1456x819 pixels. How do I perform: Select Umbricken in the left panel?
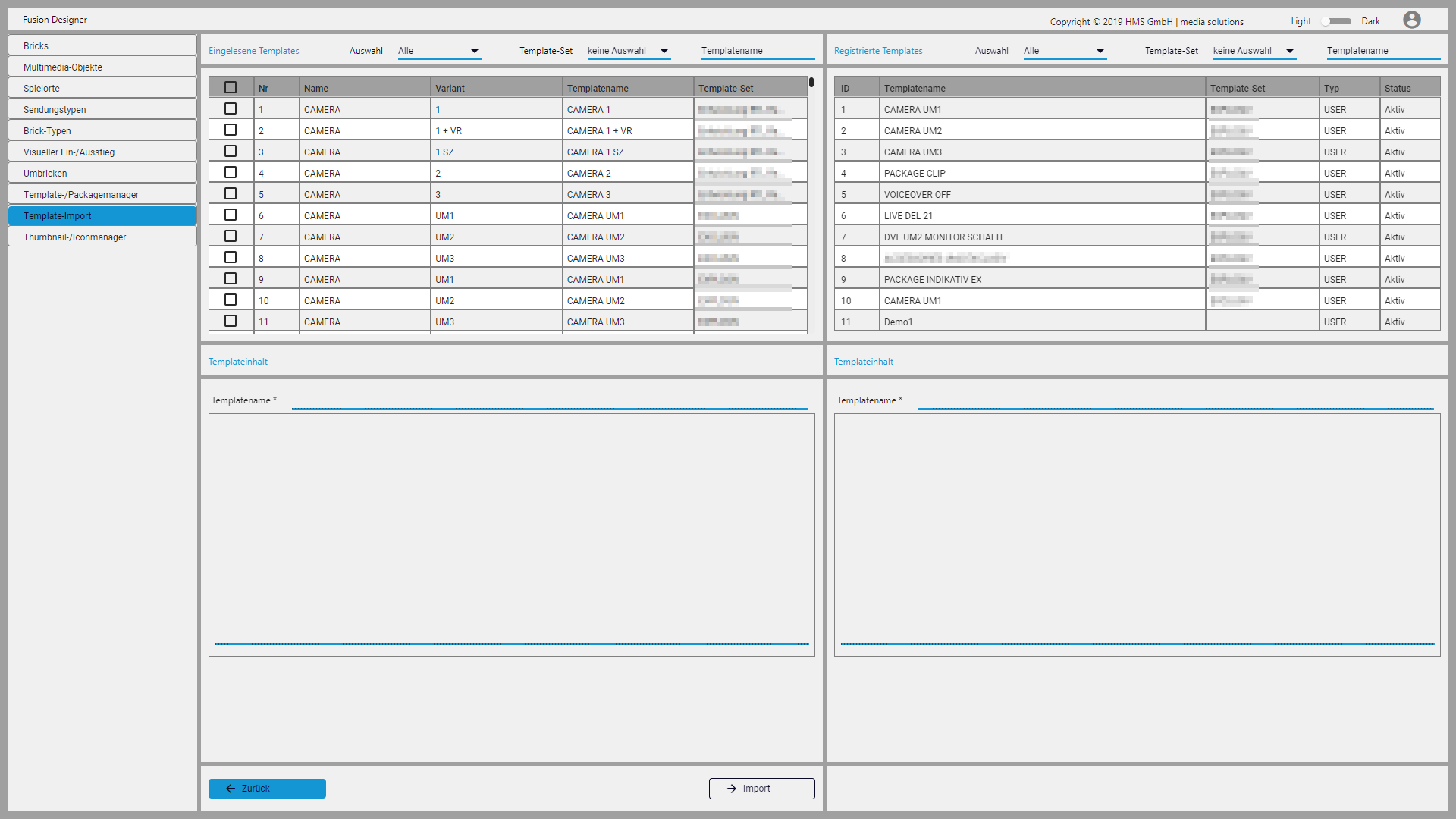[x=102, y=173]
